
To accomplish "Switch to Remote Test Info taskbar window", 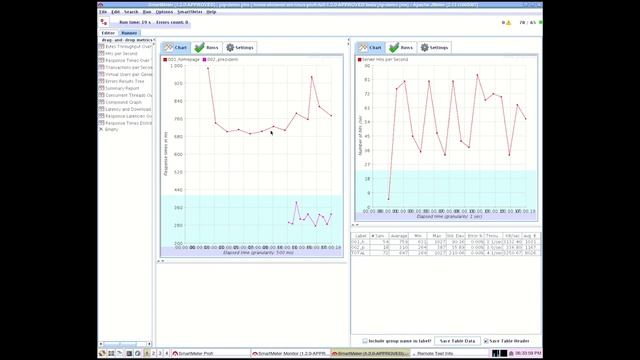I will pyautogui.click(x=451, y=353).
